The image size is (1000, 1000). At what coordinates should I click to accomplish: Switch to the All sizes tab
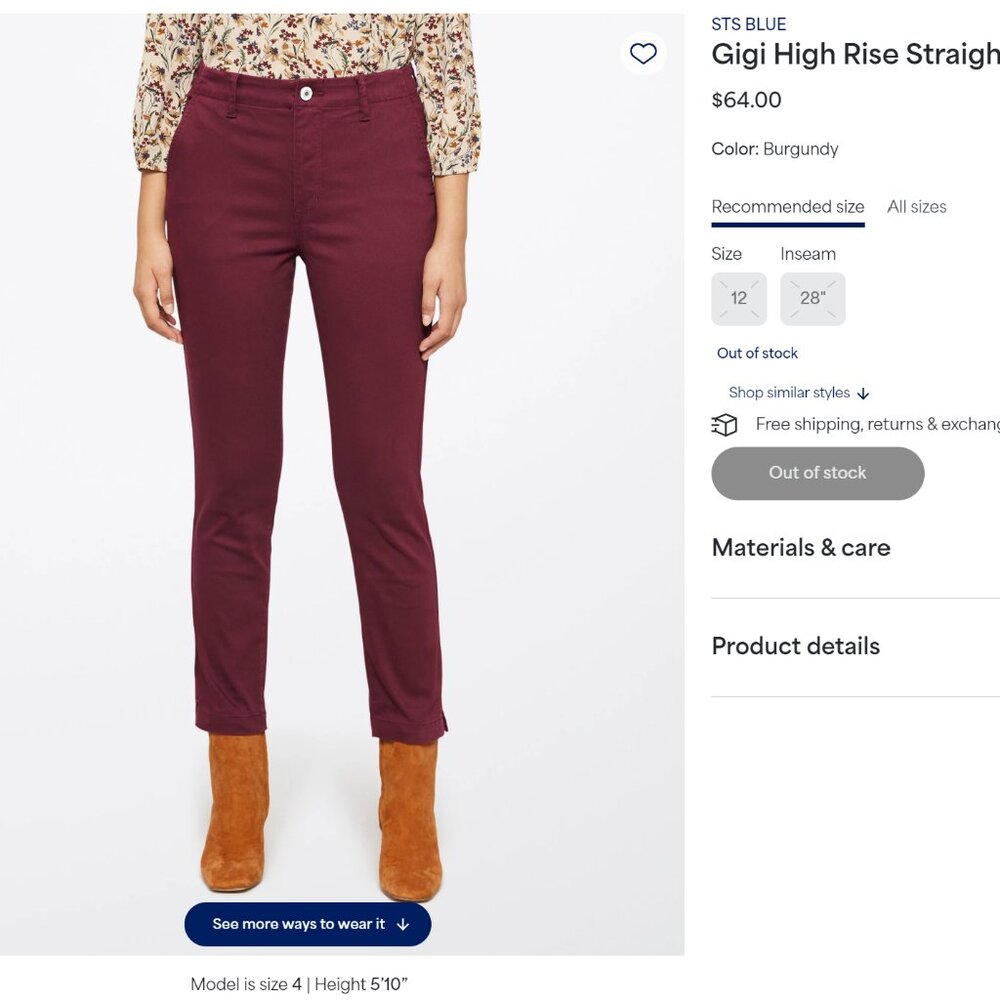pyautogui.click(x=916, y=206)
